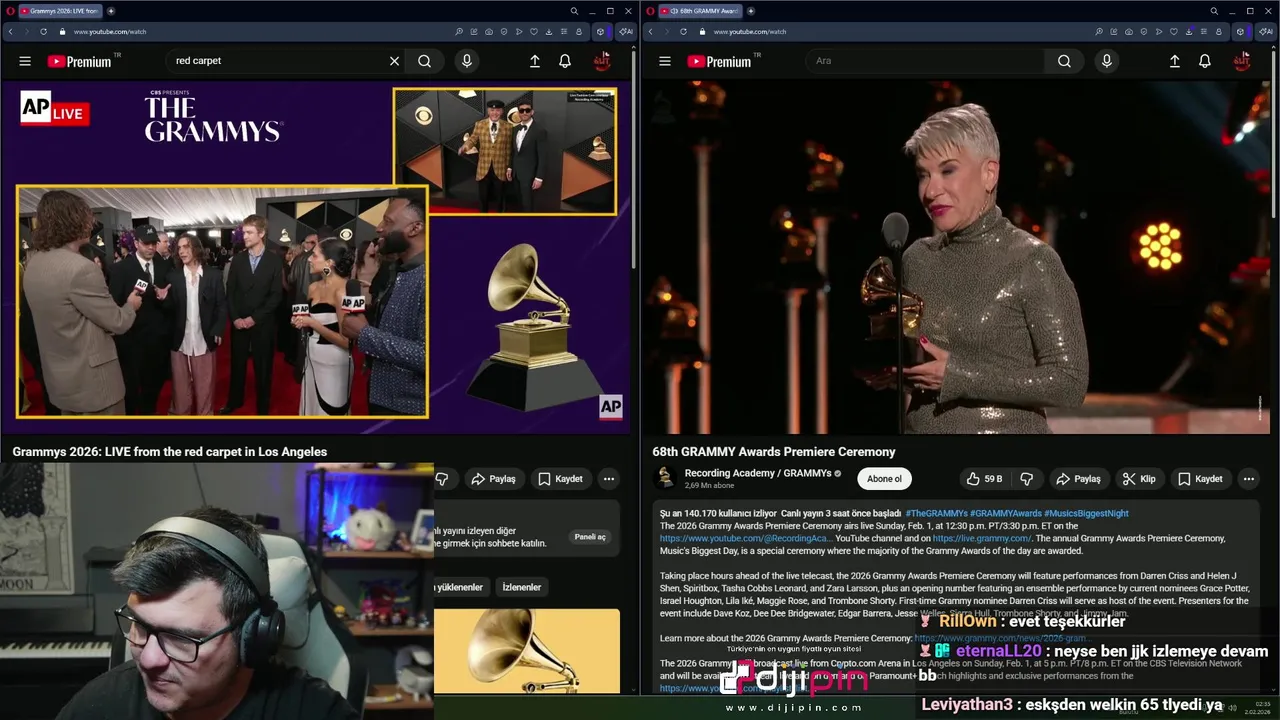Click the GRAMMY Premiere Ceremony video player
The image size is (1280, 720).
pos(956,256)
